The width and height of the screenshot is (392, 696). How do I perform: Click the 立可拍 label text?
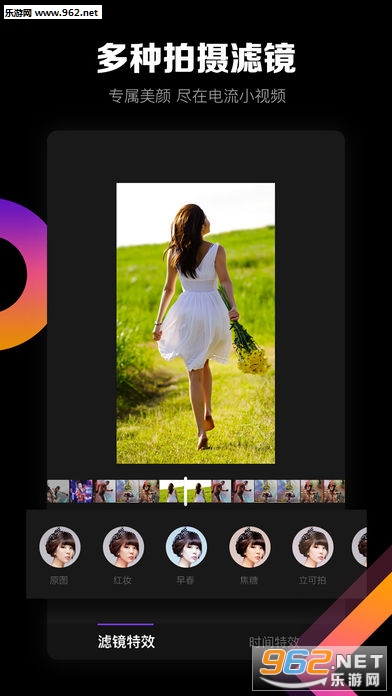pyautogui.click(x=313, y=580)
